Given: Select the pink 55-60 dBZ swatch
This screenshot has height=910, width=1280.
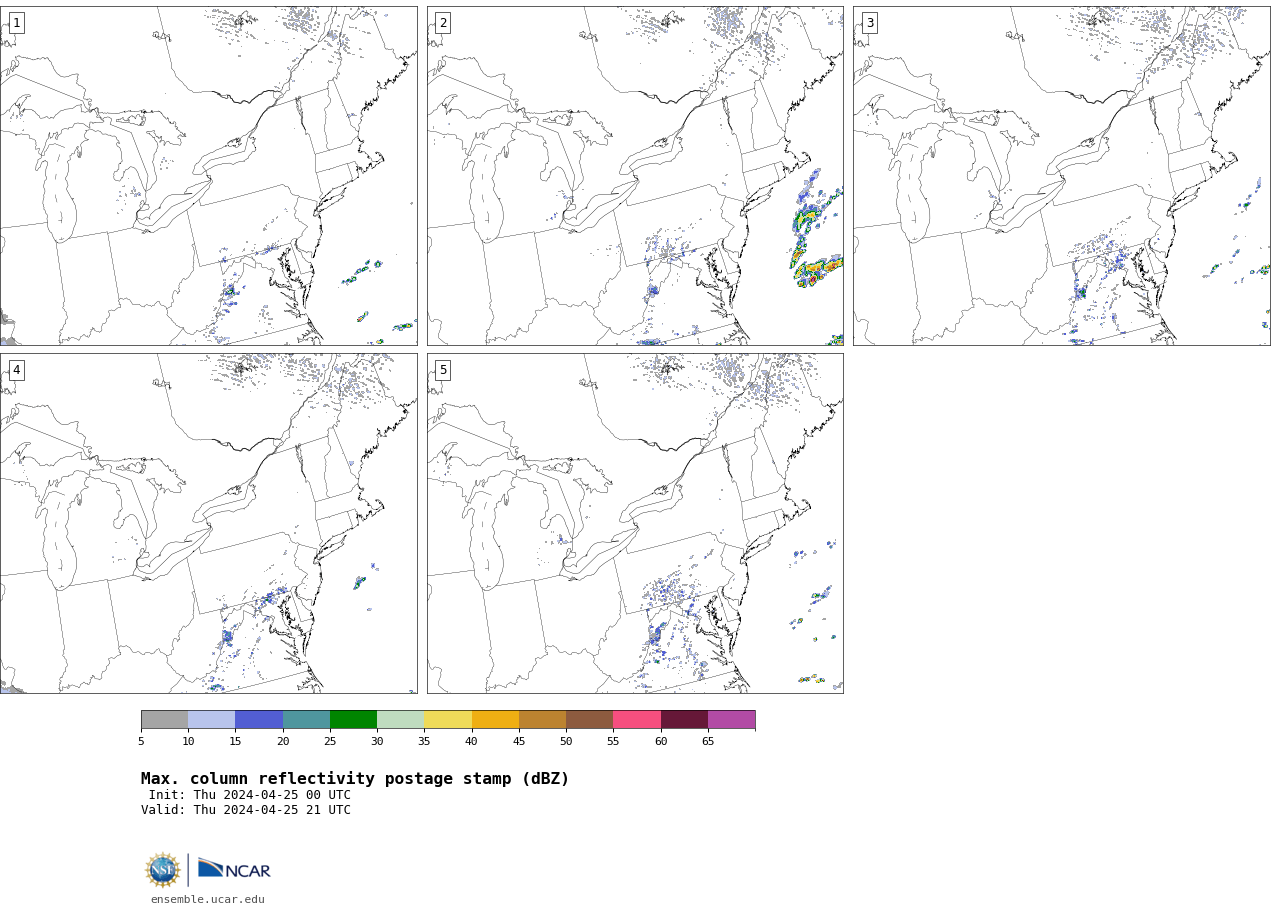Looking at the screenshot, I should (x=637, y=720).
